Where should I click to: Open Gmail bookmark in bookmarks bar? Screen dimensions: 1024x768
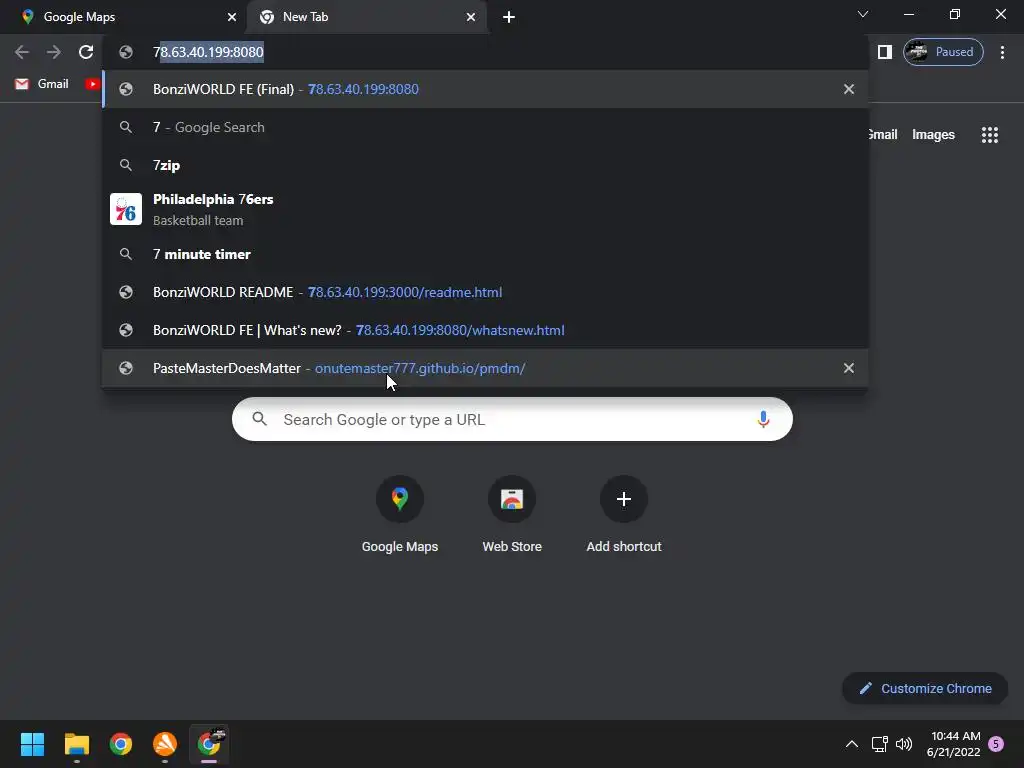coord(42,84)
